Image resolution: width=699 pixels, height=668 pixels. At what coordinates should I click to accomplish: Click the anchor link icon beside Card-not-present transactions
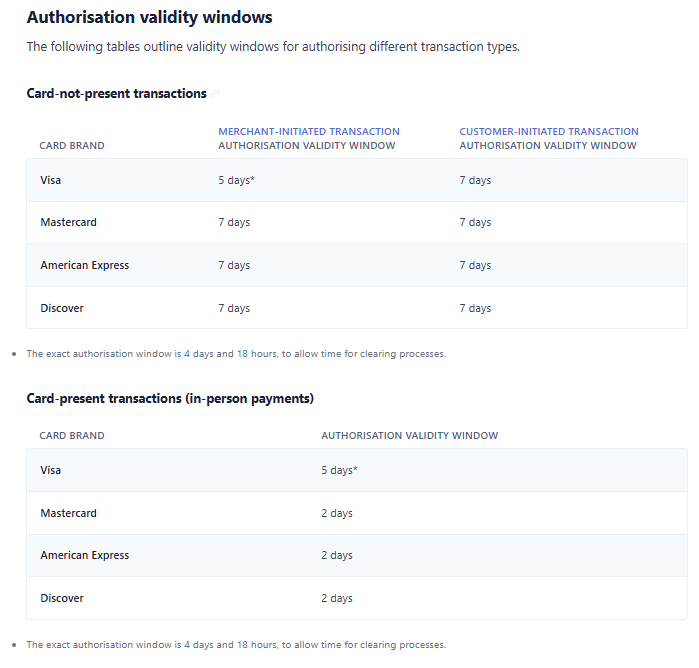pos(215,94)
